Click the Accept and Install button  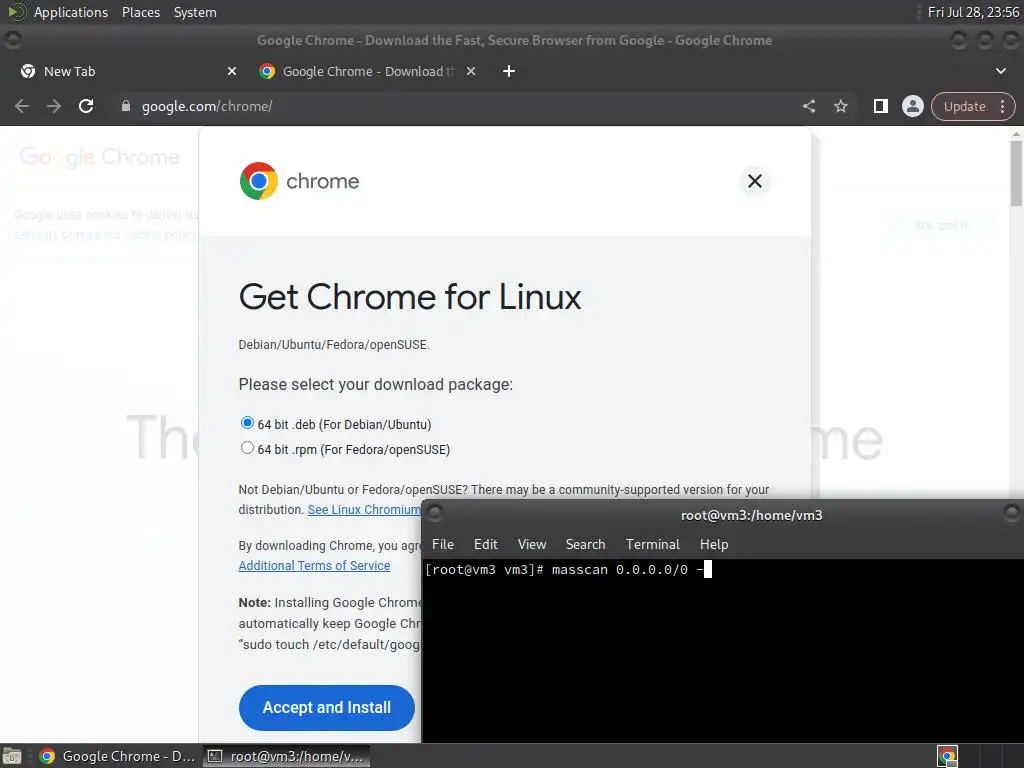click(x=327, y=707)
